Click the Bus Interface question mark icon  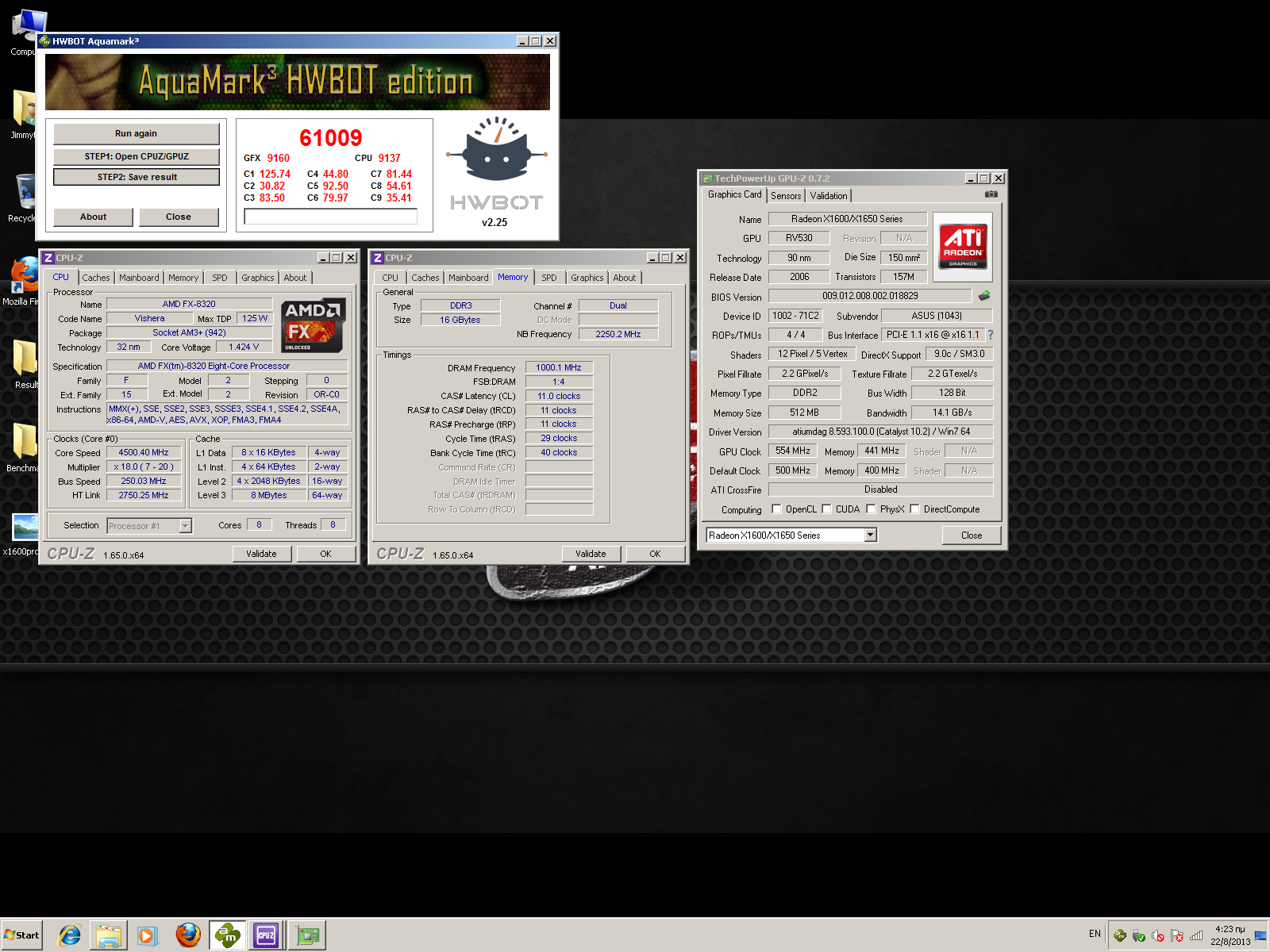[x=991, y=335]
